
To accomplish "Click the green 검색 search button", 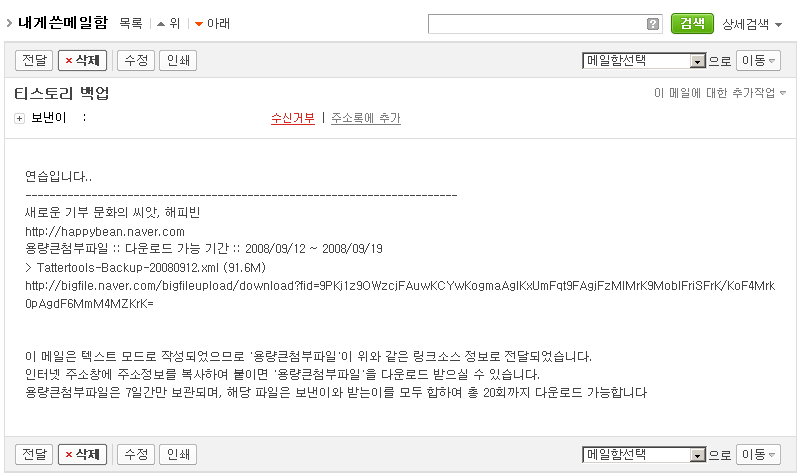I will (692, 23).
